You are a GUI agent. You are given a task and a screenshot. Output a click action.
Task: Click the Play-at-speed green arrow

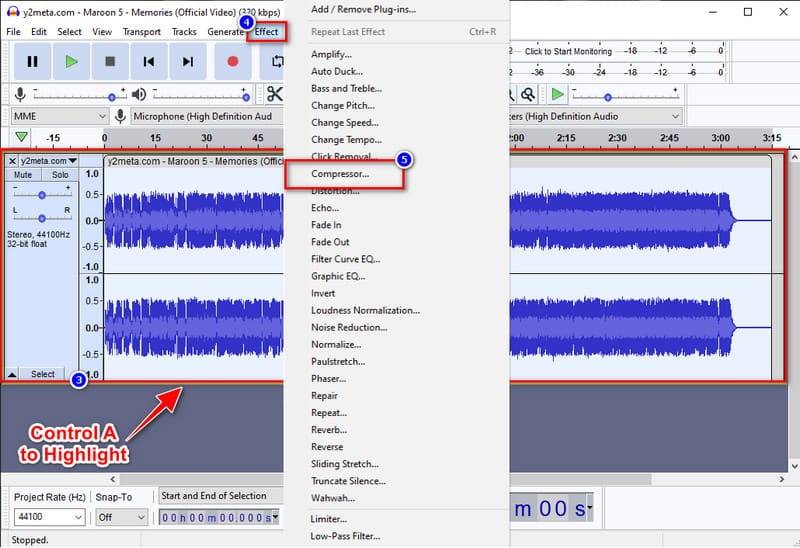(x=557, y=94)
